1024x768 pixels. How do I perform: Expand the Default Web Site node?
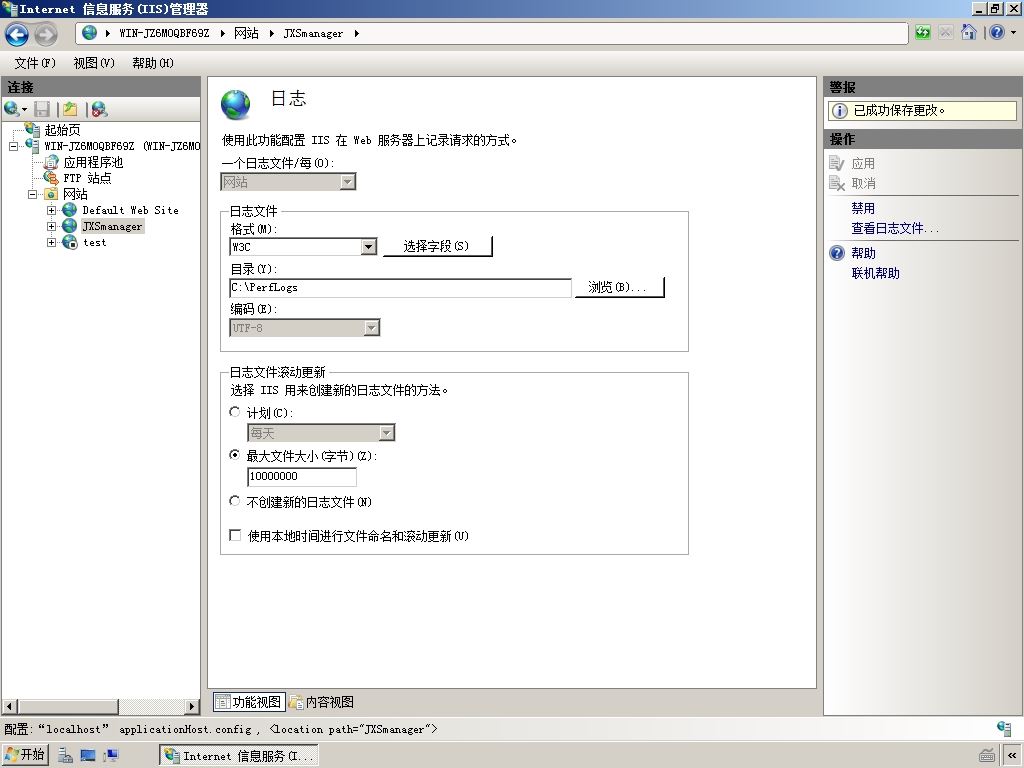[52, 210]
